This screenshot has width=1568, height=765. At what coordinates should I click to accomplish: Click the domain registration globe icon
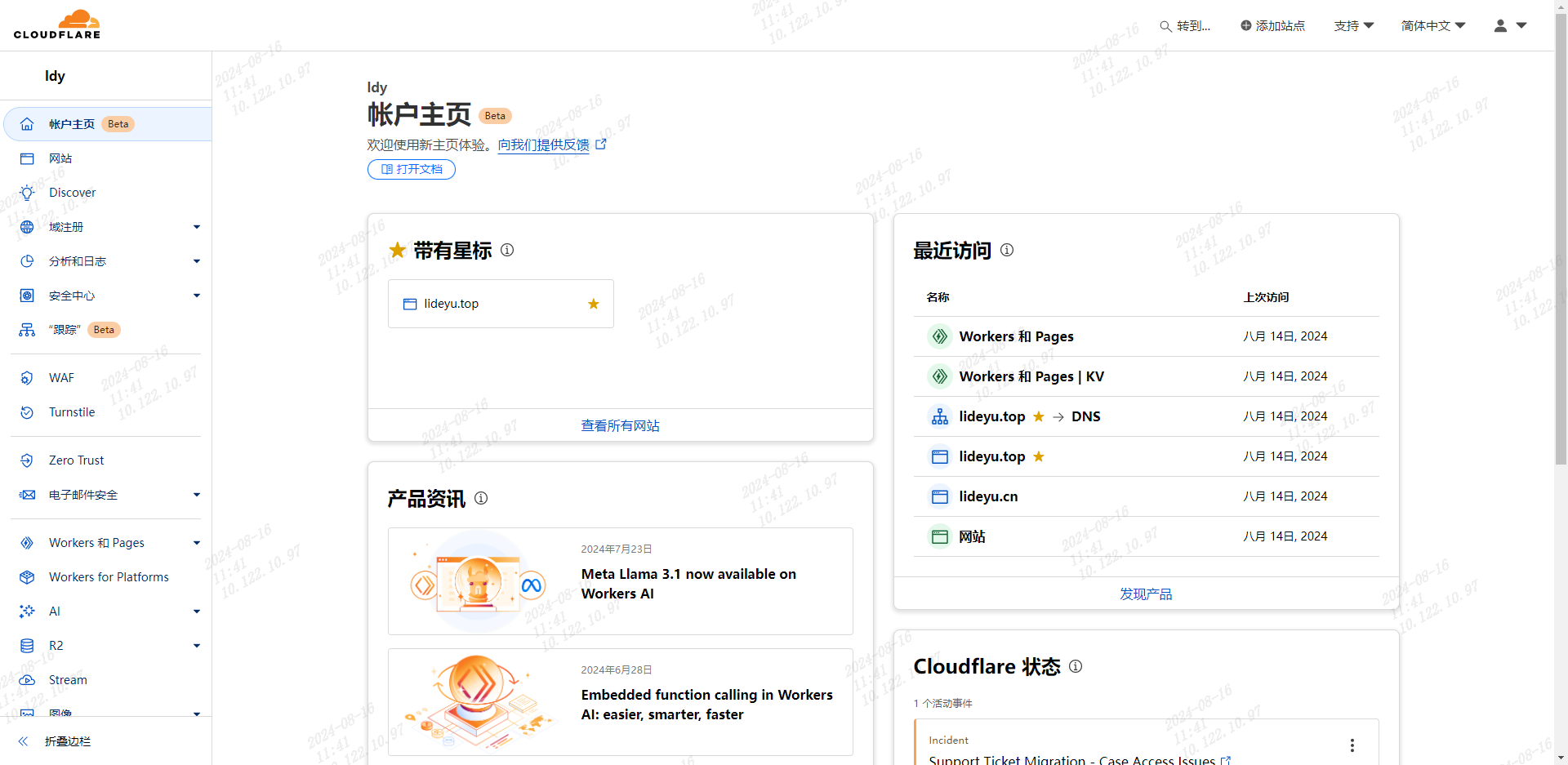(27, 227)
